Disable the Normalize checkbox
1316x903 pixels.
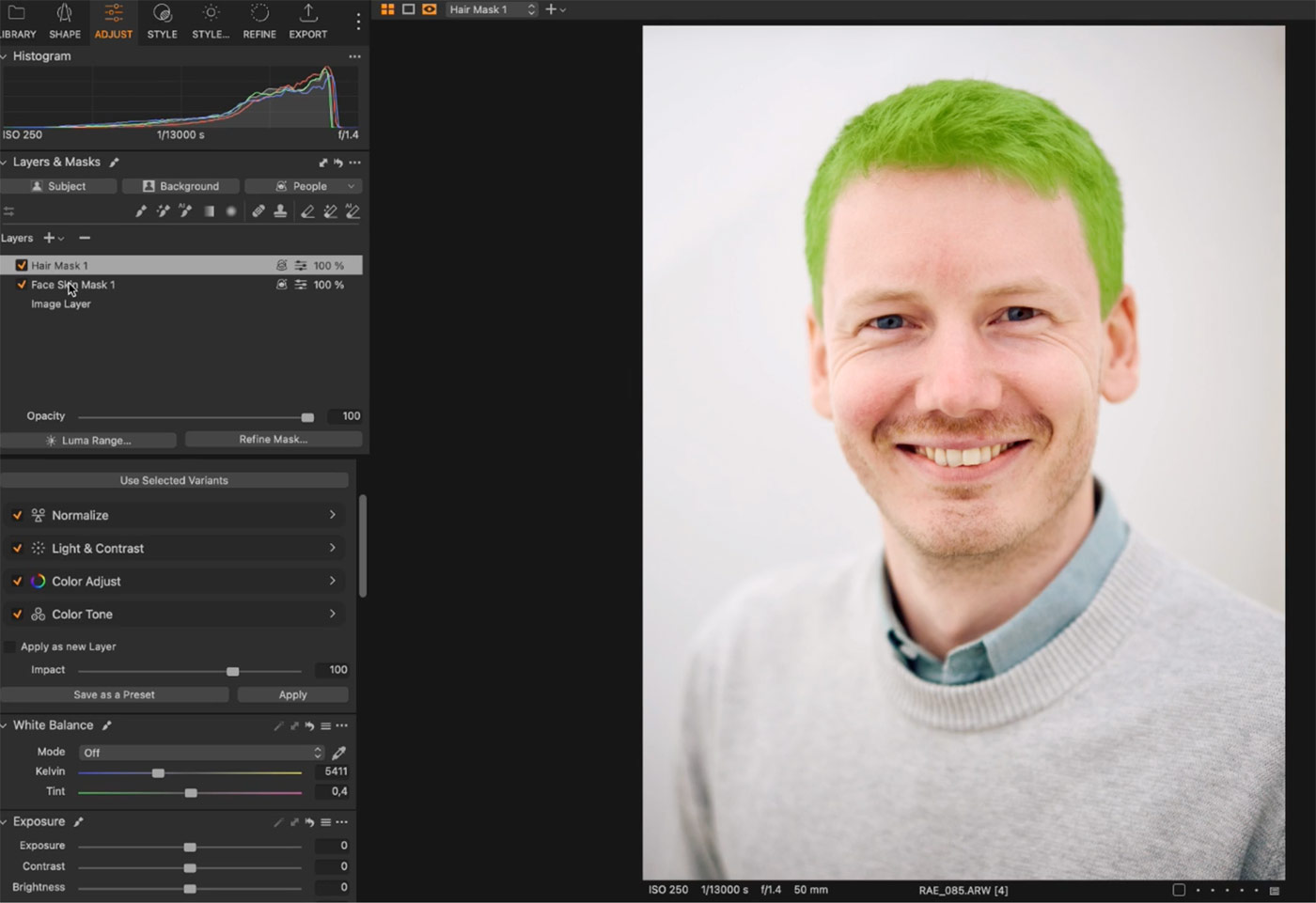[17, 515]
